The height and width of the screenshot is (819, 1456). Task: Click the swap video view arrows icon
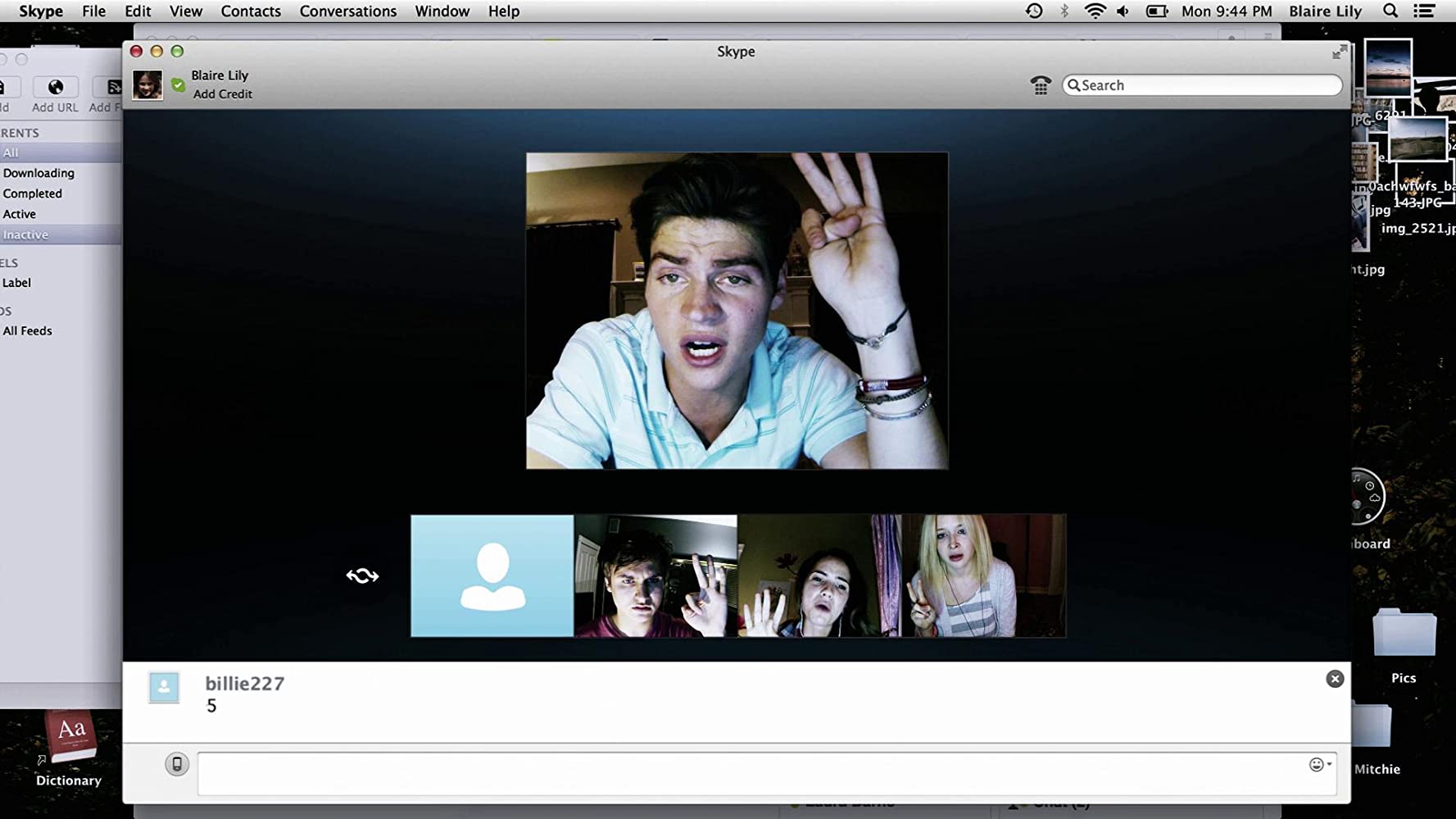click(362, 576)
